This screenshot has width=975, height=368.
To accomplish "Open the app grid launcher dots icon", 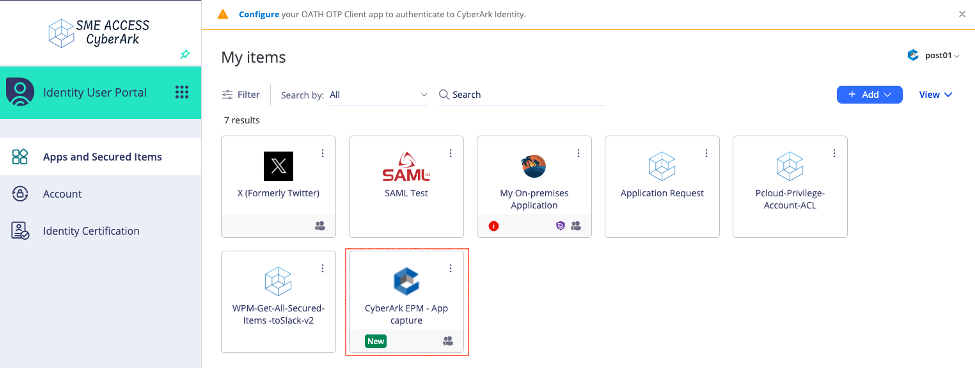I will [182, 93].
